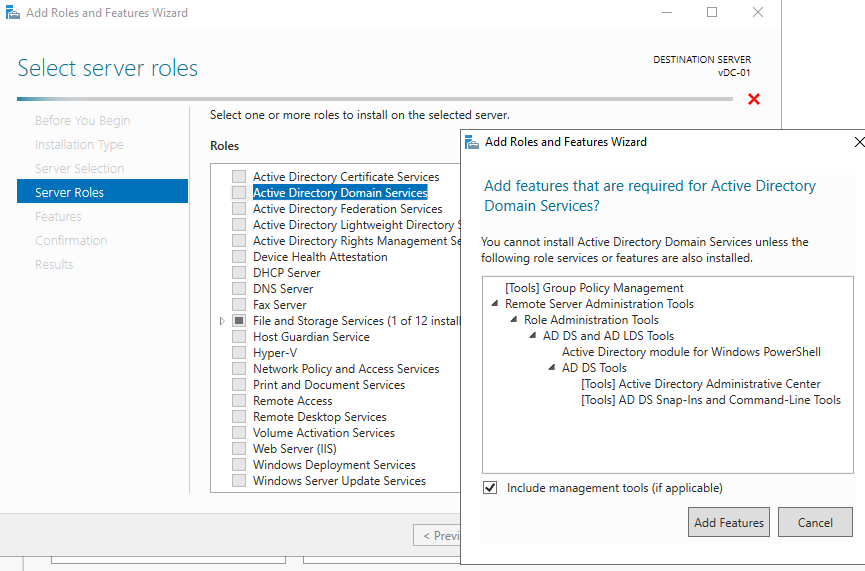865x571 pixels.
Task: Cancel the required features dialog
Action: [x=815, y=522]
